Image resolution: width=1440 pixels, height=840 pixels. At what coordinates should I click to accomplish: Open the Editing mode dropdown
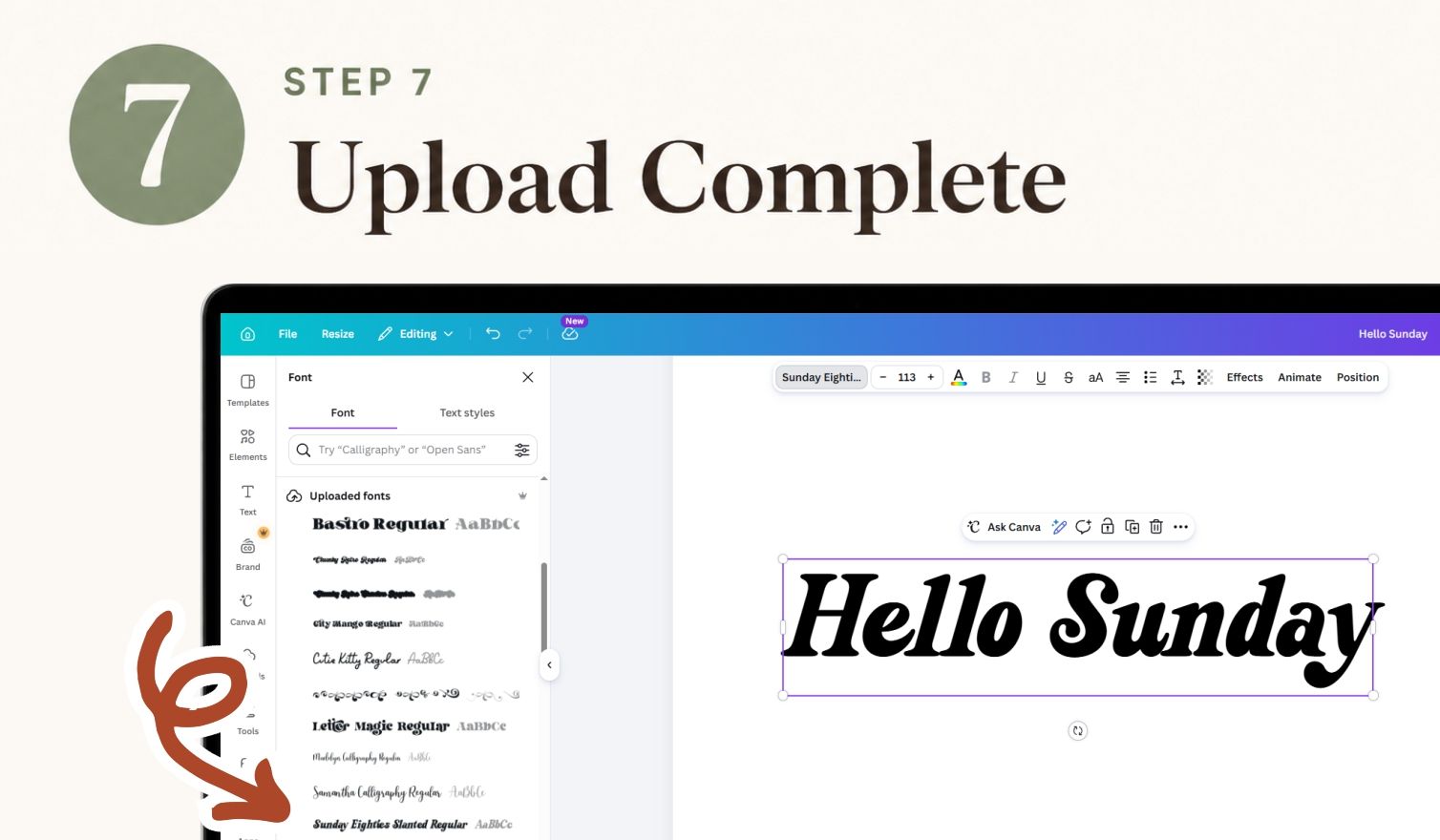pyautogui.click(x=415, y=334)
